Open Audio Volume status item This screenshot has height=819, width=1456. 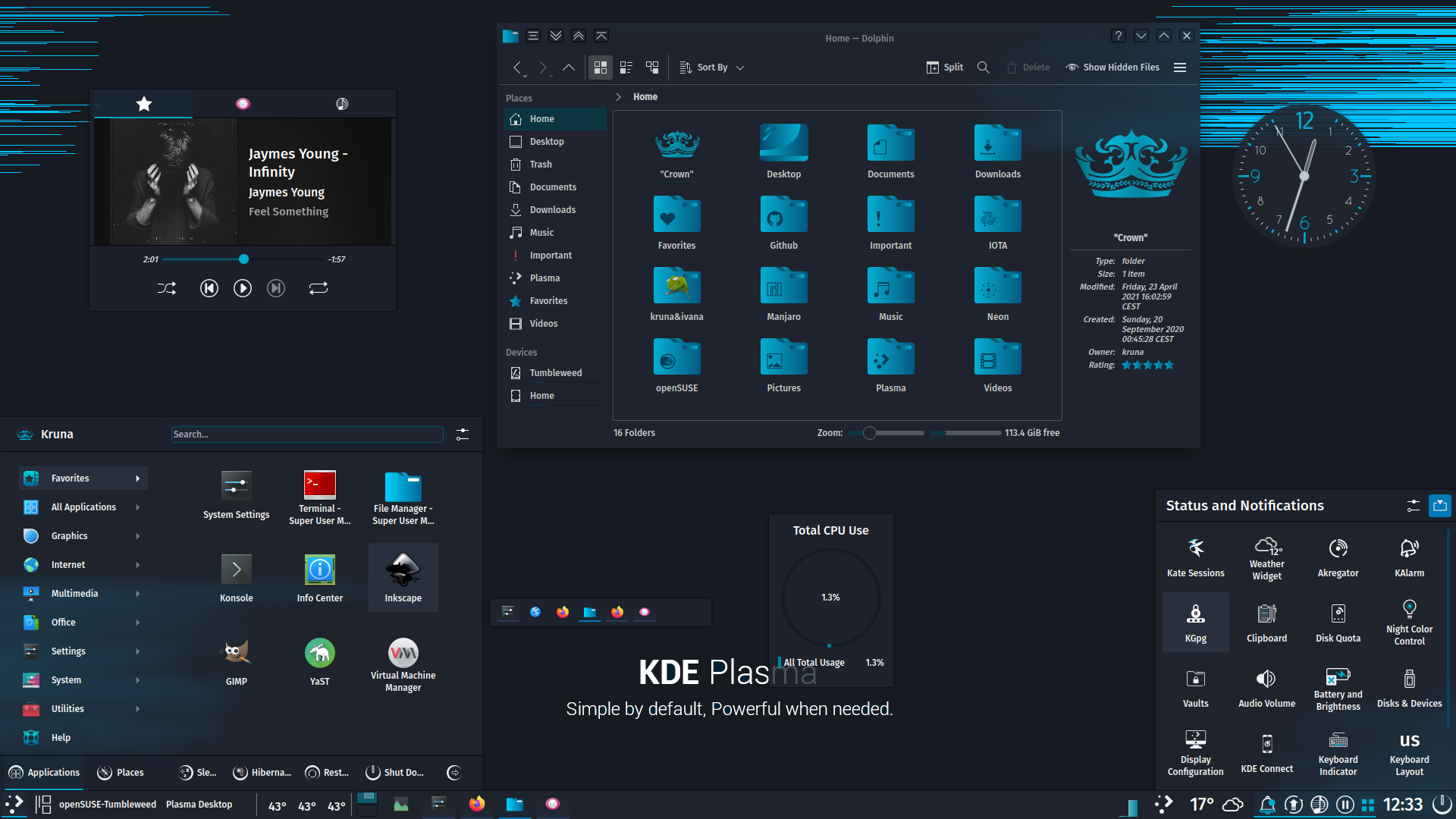1266,688
